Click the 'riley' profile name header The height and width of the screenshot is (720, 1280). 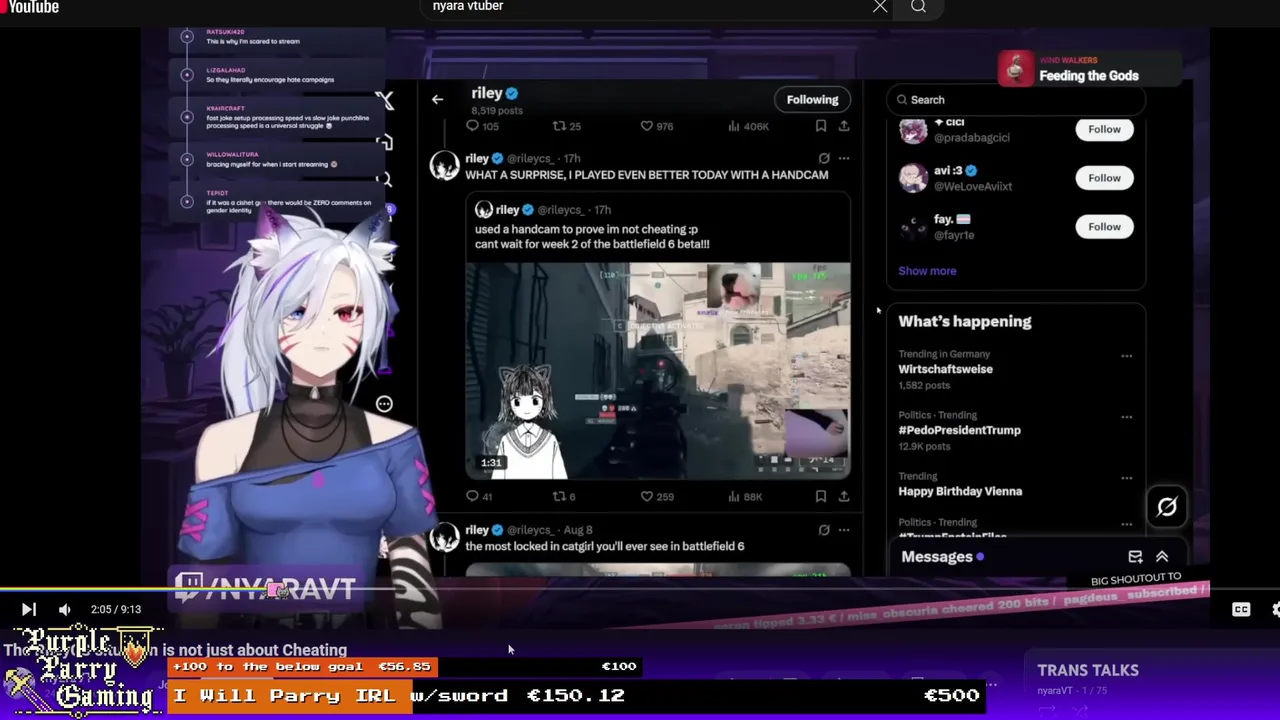(487, 93)
